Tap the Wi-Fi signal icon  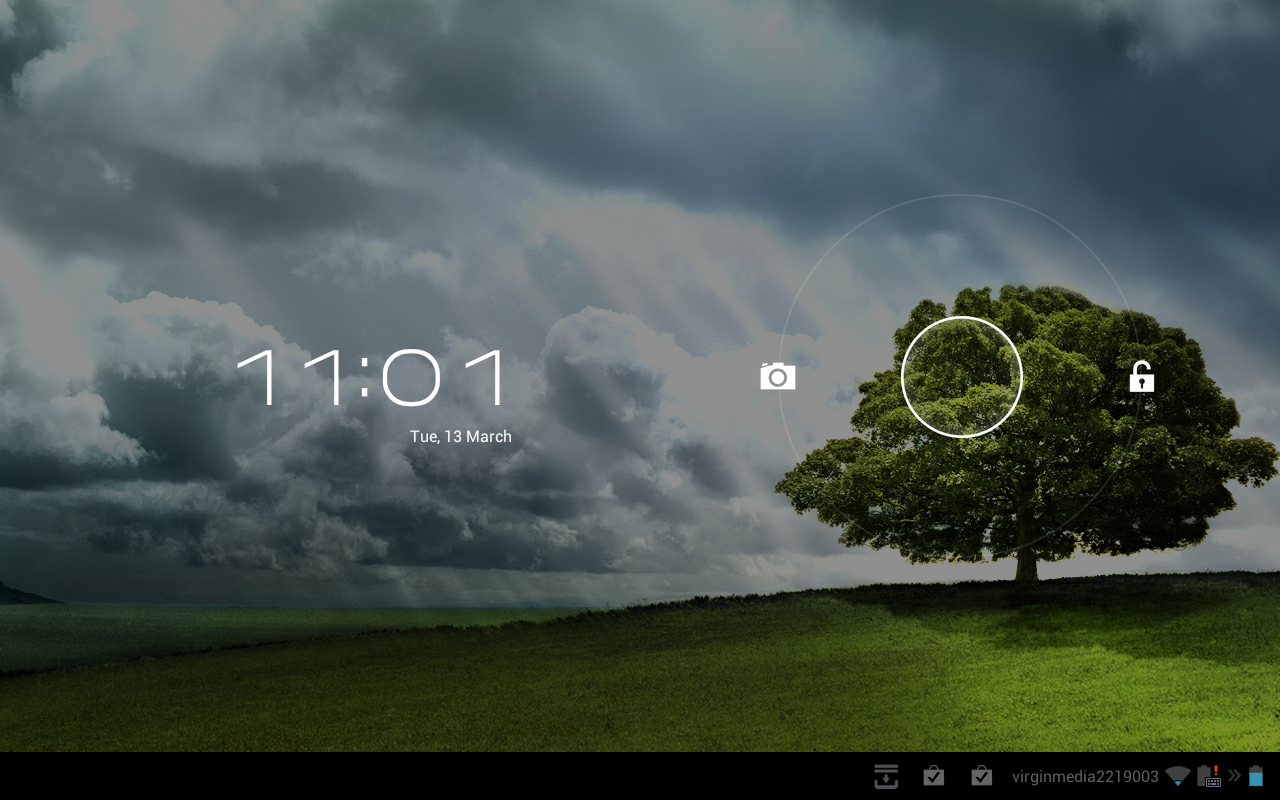[1178, 777]
